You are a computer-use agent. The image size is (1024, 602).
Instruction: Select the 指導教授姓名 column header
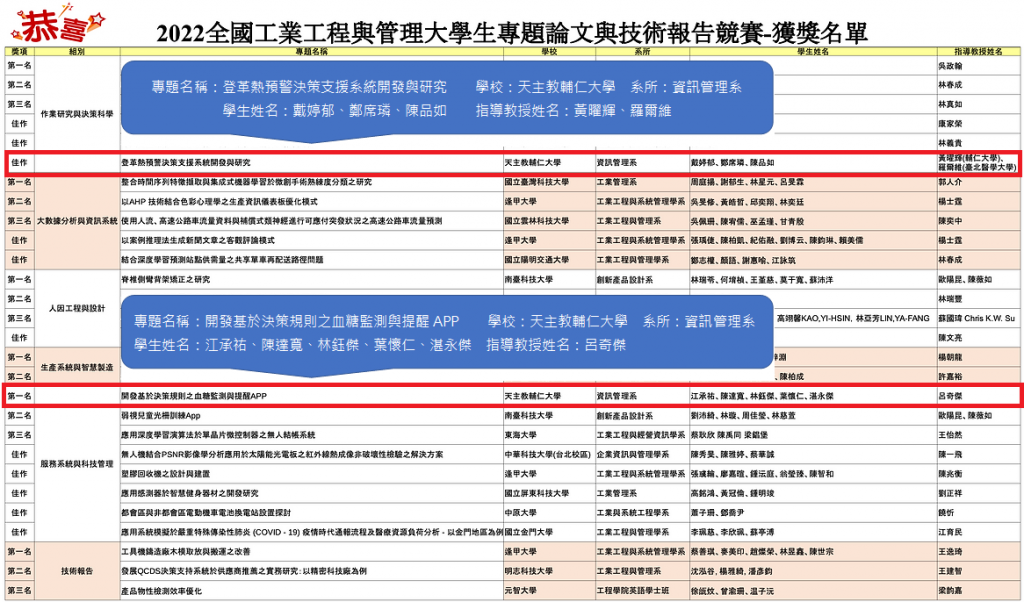977,50
